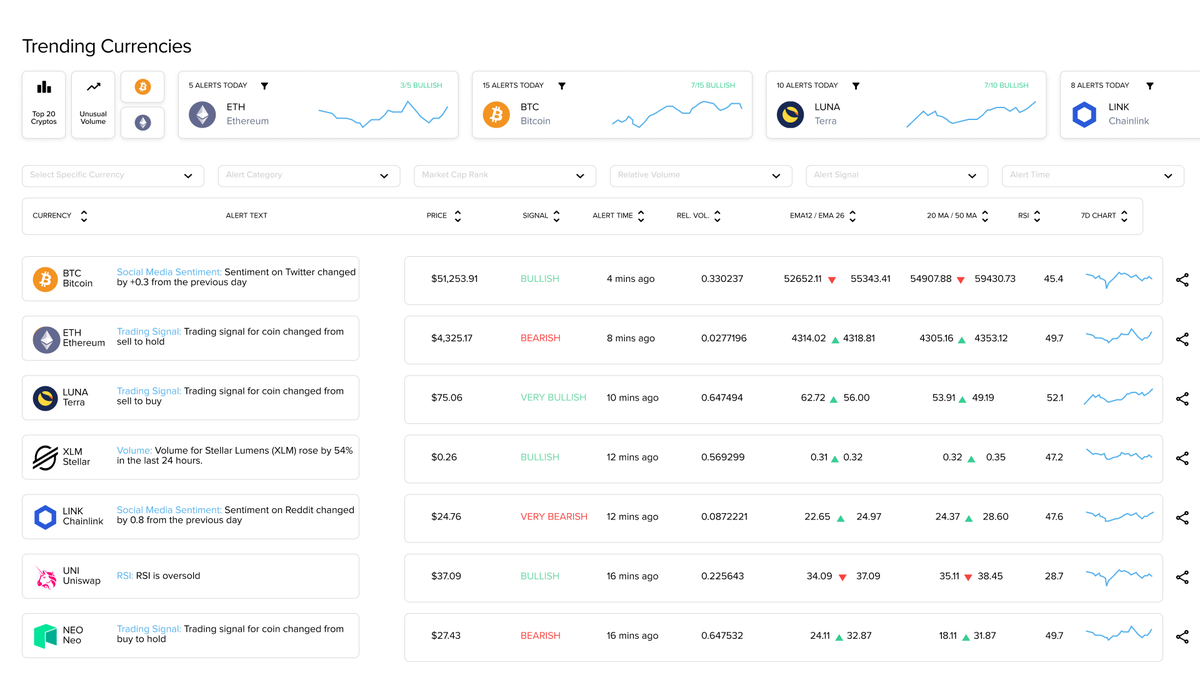This screenshot has width=1200, height=675.
Task: Share the BTC Bitcoin alert row
Action: pyautogui.click(x=1182, y=280)
